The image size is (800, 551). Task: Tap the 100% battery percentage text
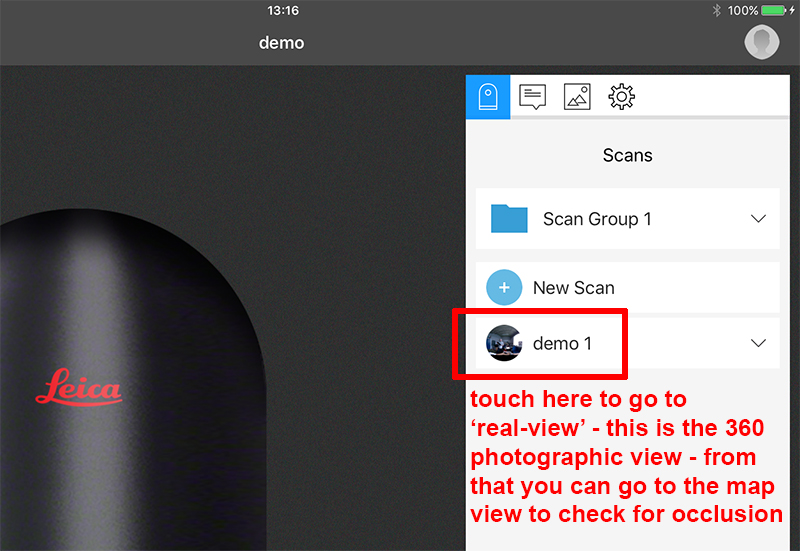point(742,10)
